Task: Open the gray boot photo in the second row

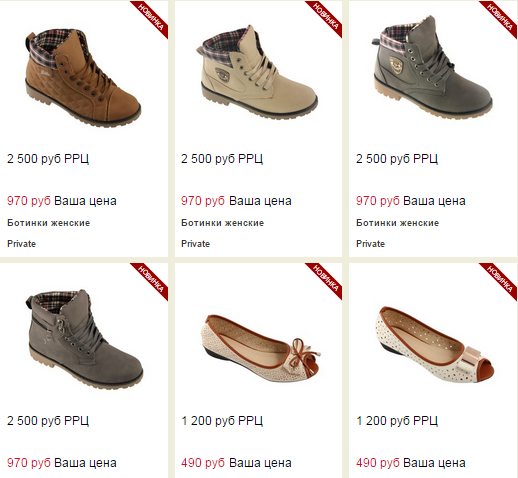Action: tap(85, 339)
